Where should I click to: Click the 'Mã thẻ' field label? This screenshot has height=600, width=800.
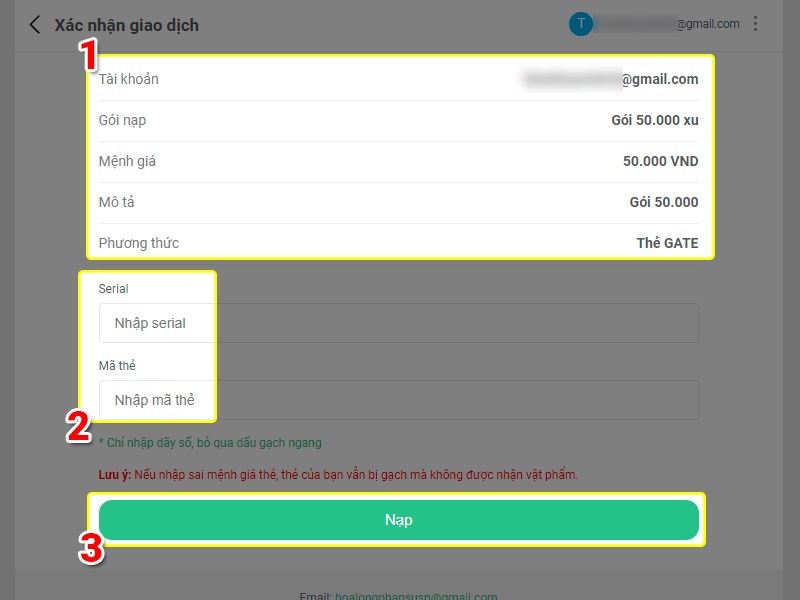coord(117,365)
